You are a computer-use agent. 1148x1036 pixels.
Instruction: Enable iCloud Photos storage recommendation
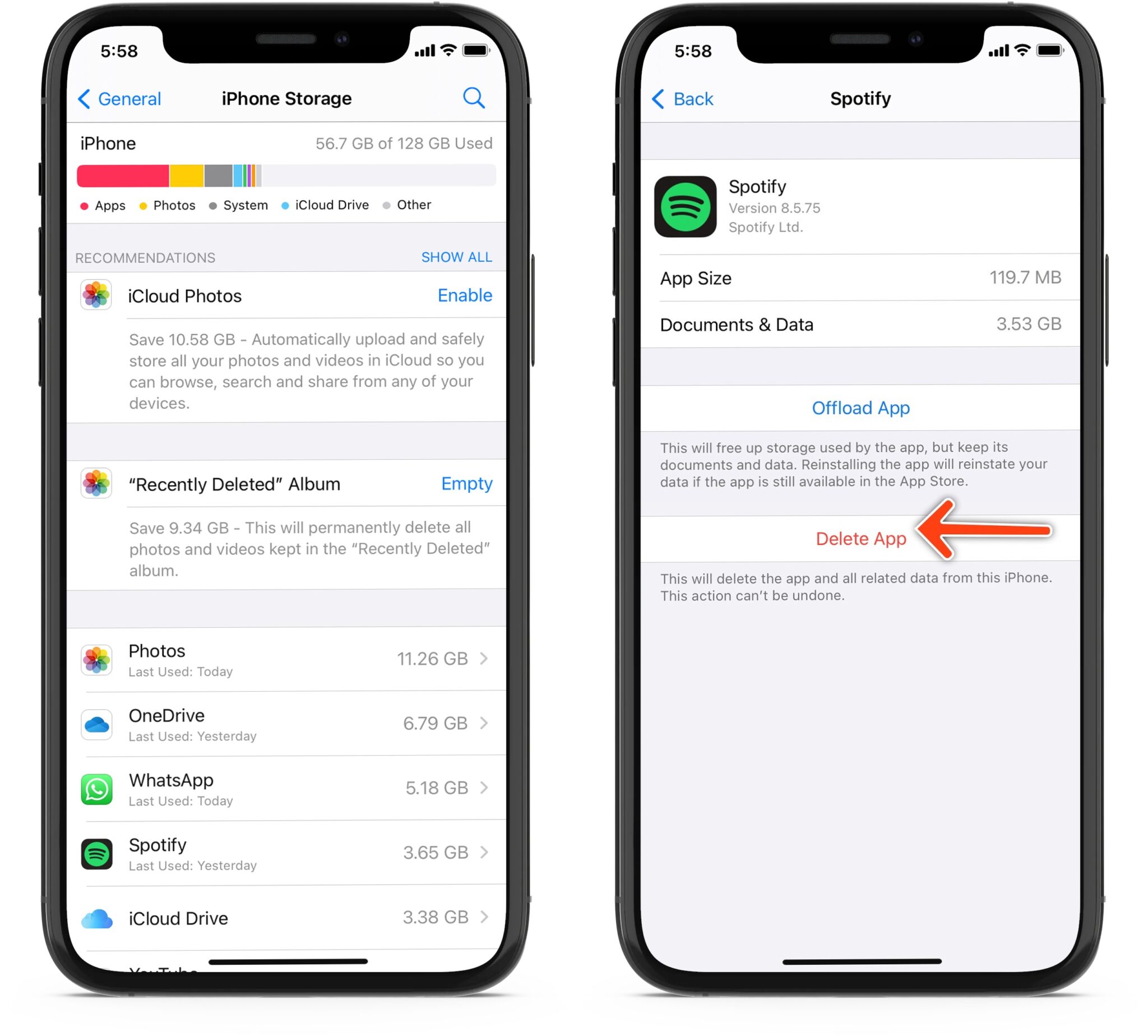(464, 295)
